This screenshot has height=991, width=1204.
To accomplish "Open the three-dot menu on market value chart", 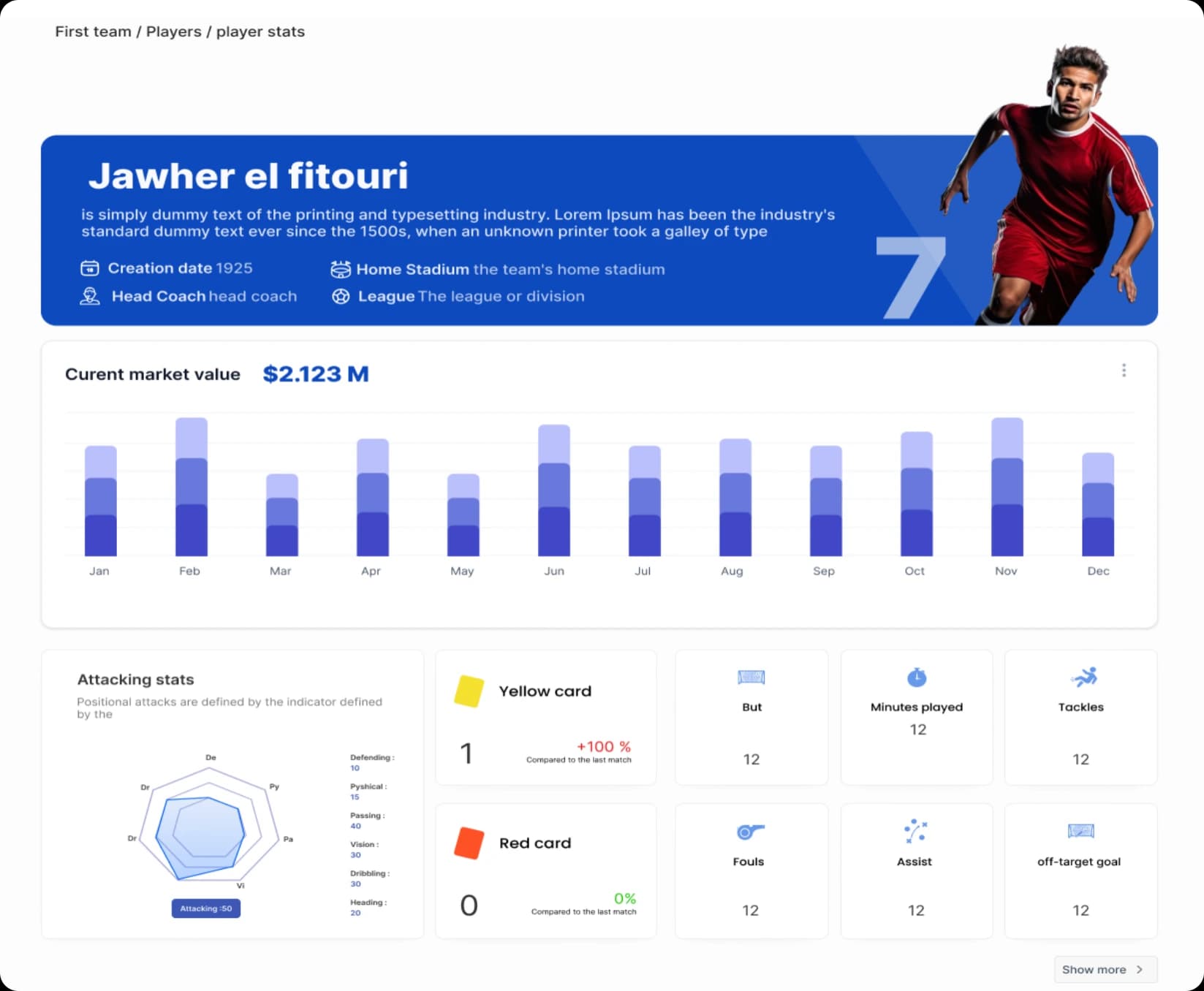I will pyautogui.click(x=1124, y=371).
